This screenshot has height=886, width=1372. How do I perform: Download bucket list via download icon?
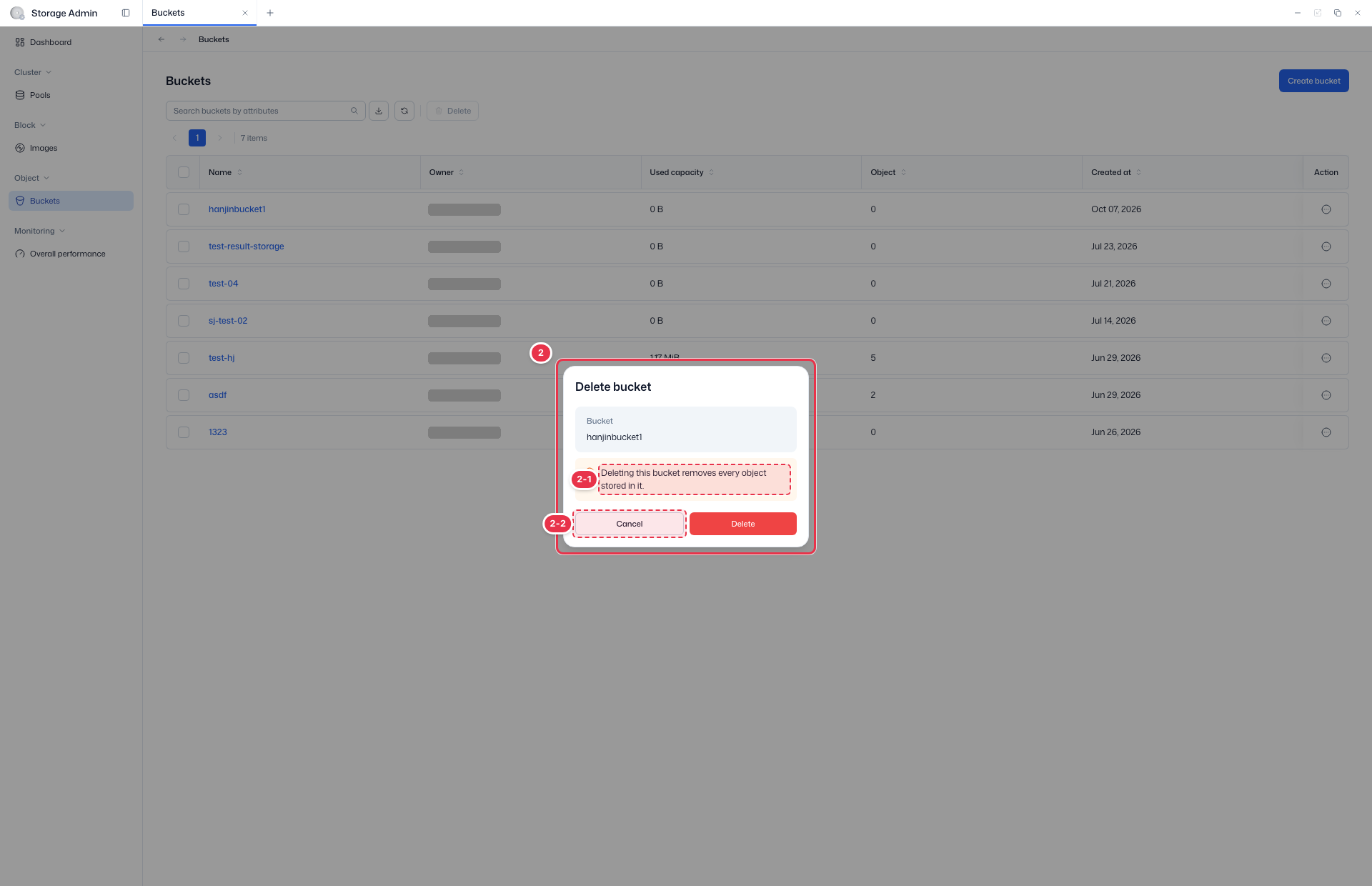(x=379, y=111)
